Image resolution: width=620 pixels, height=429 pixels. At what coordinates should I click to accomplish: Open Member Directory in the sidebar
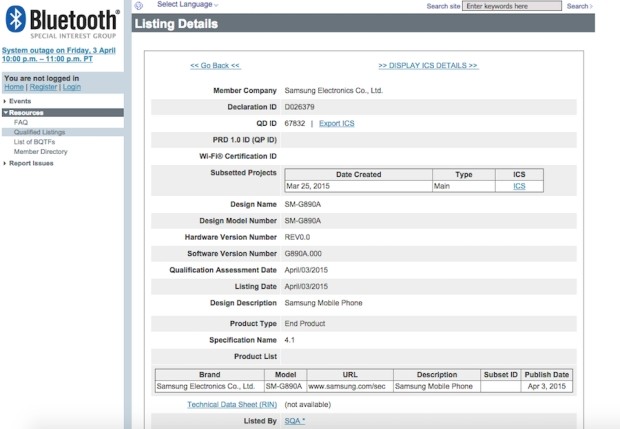coord(41,152)
